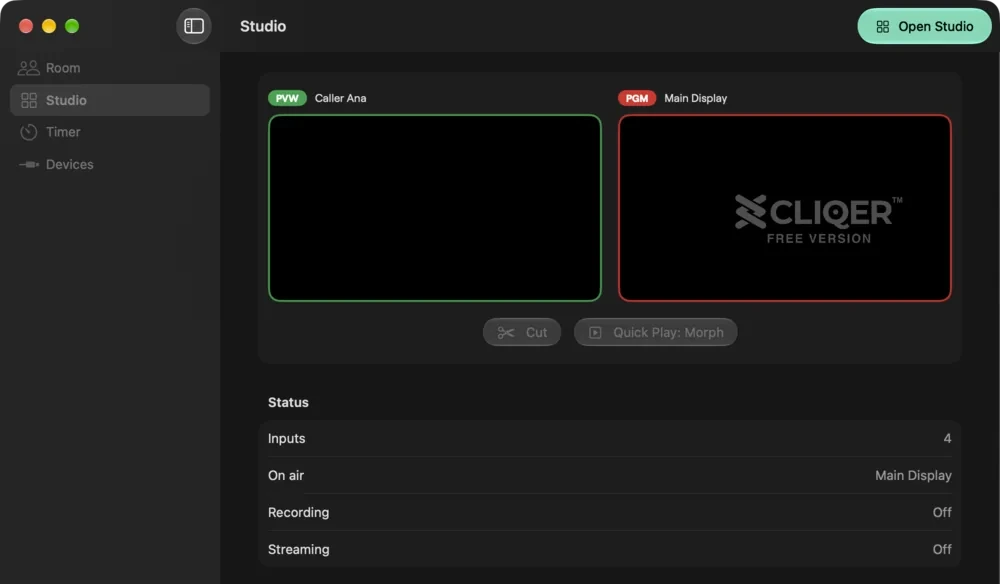This screenshot has height=584, width=1000.
Task: Click the Caller Ana preview label
Action: click(x=341, y=98)
